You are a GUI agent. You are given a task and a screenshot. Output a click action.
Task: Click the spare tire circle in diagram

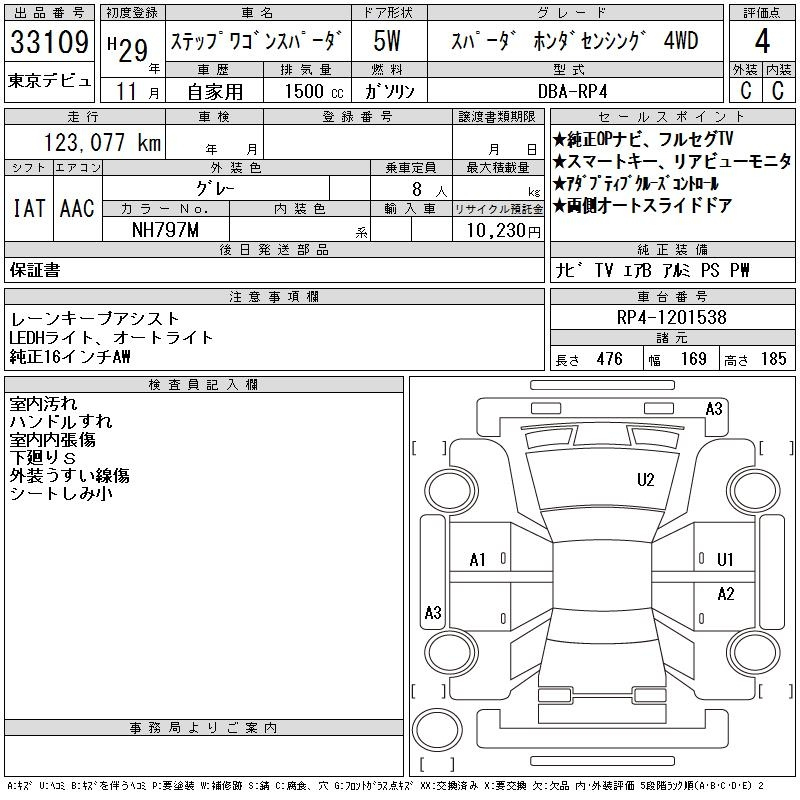[437, 729]
